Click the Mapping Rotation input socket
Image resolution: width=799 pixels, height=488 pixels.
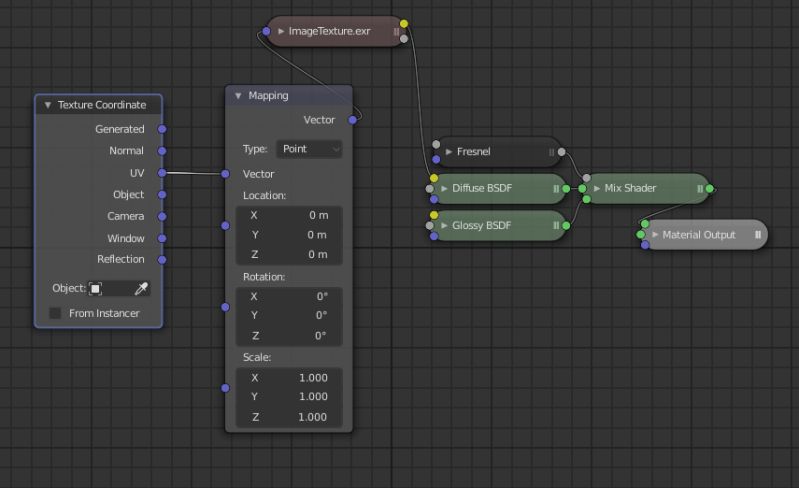pyautogui.click(x=225, y=307)
